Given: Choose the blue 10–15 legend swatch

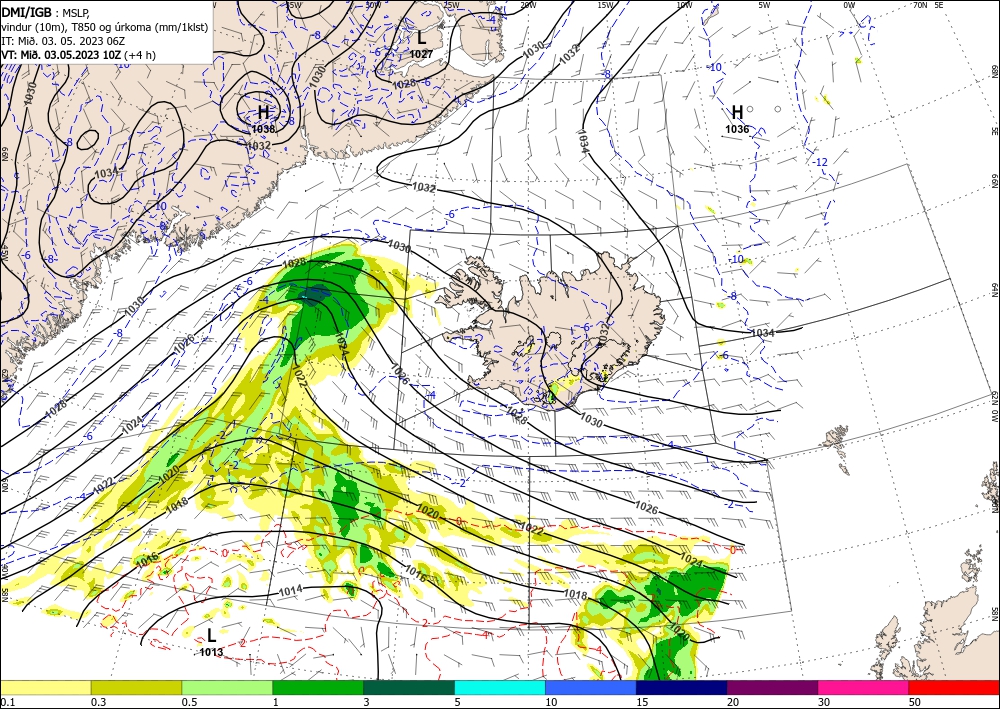Looking at the screenshot, I should [x=591, y=687].
